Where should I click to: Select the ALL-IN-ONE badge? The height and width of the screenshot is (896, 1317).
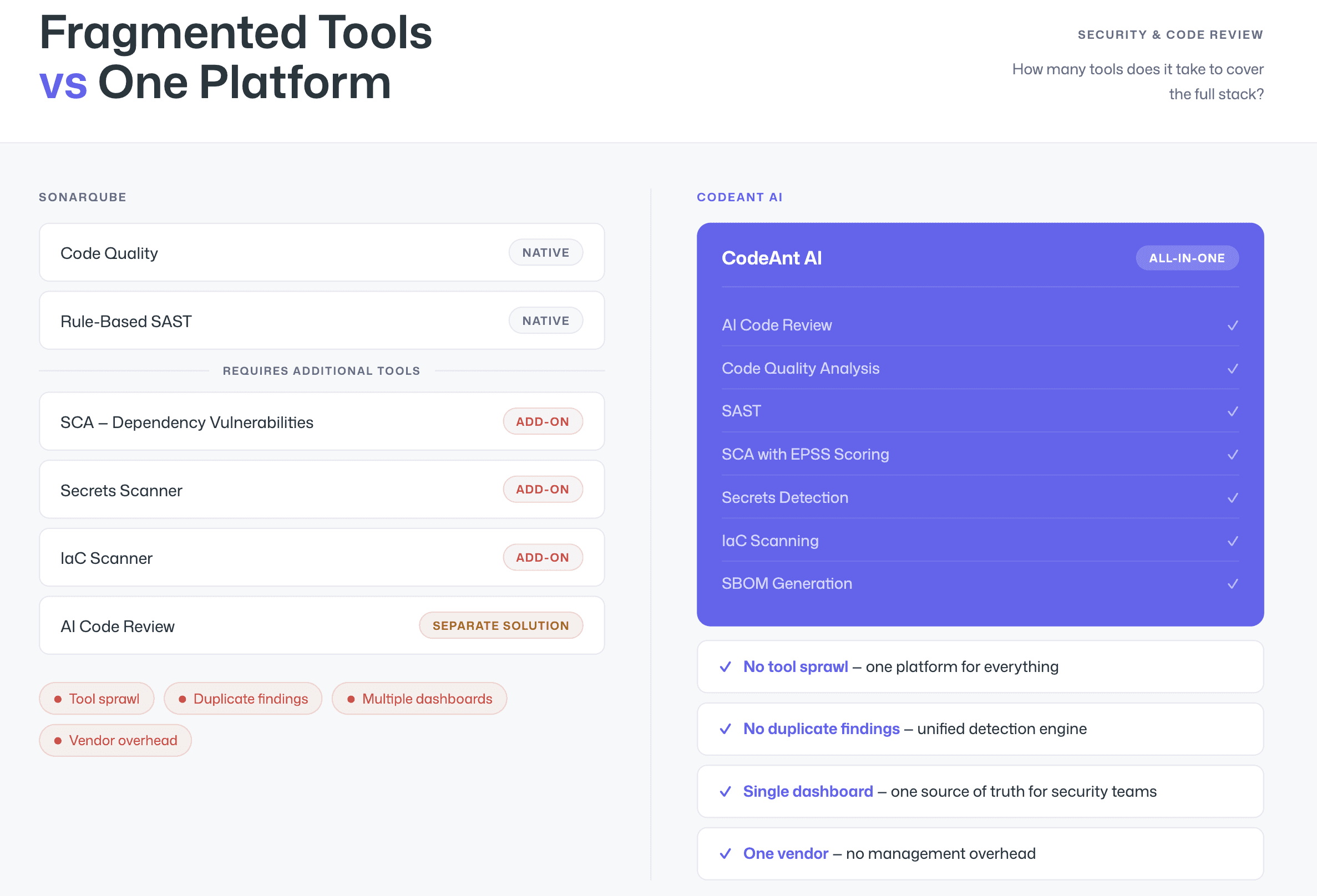(1187, 258)
